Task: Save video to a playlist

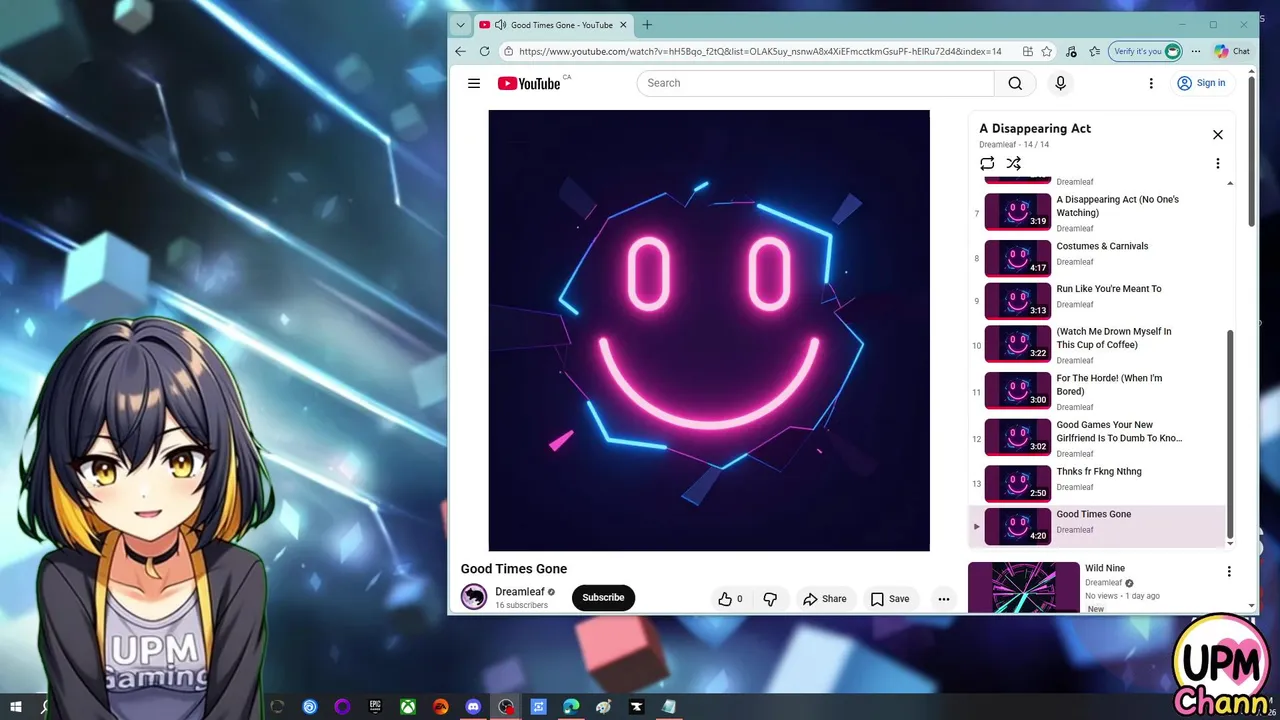Action: point(890,599)
